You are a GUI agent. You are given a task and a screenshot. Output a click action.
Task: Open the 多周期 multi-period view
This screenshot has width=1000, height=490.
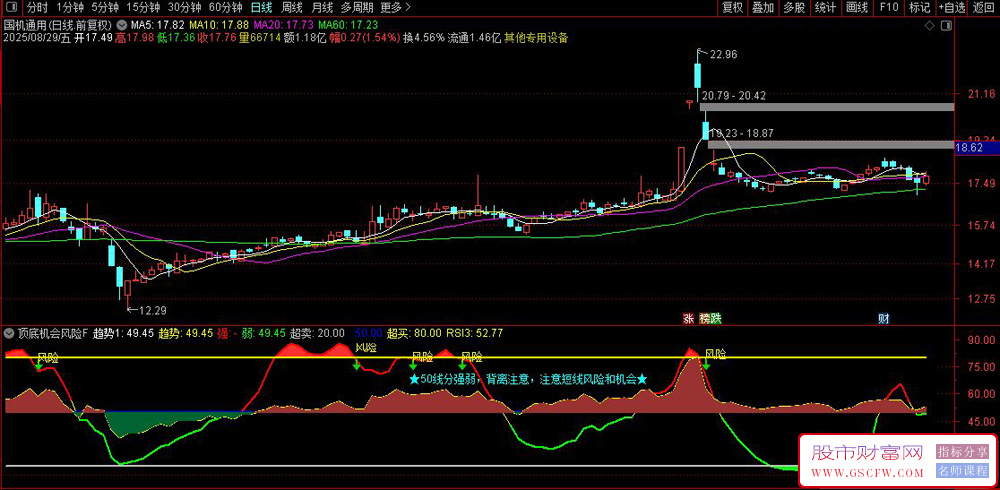(x=357, y=8)
